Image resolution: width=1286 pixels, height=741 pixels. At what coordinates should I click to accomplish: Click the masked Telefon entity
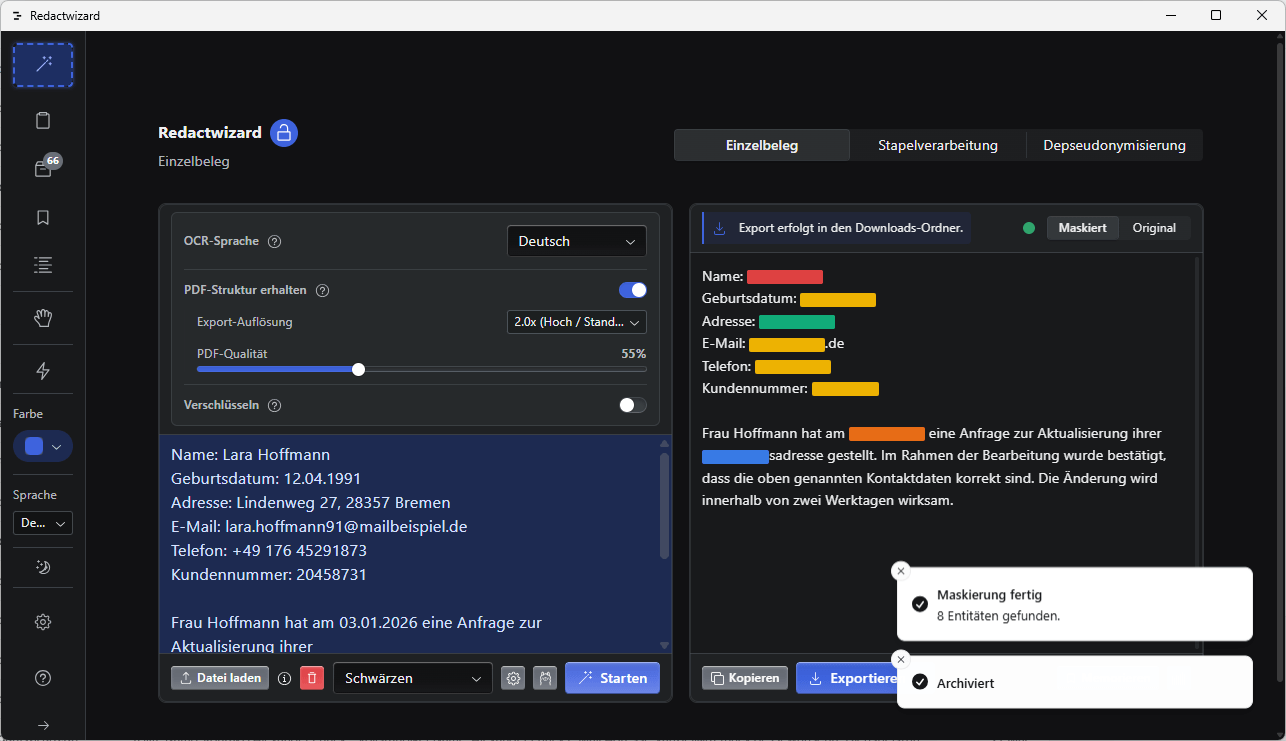pyautogui.click(x=793, y=367)
